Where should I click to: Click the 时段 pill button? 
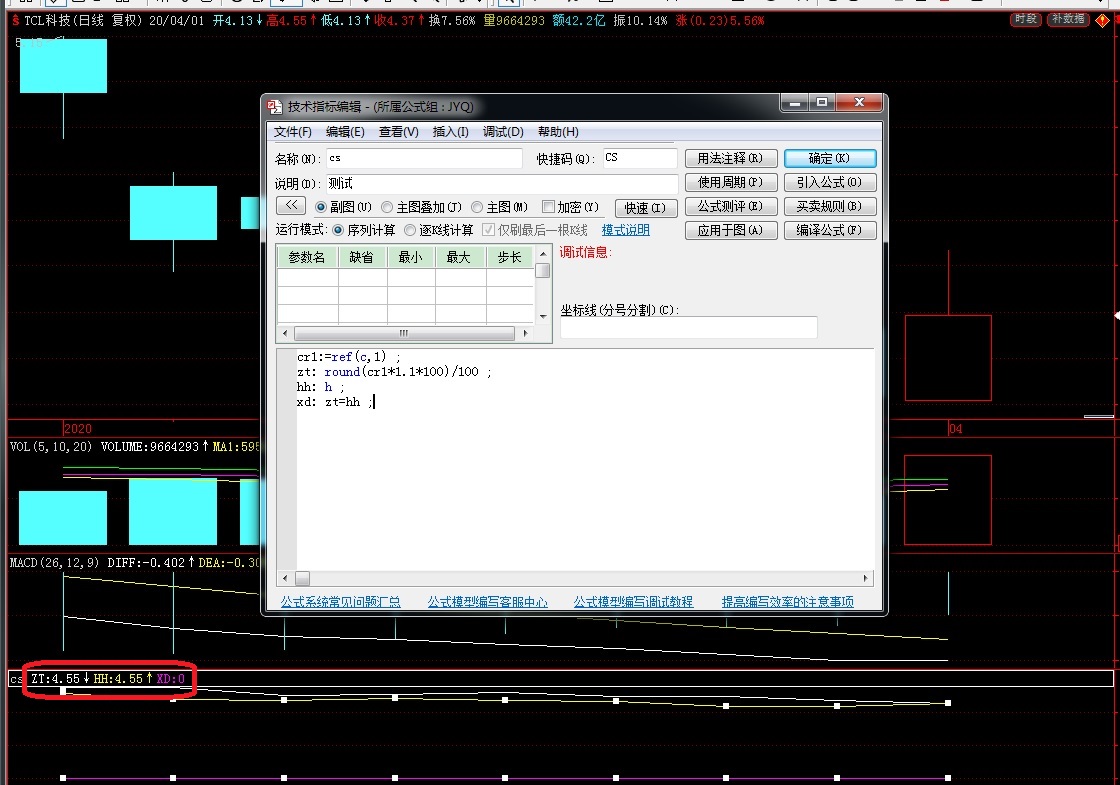[x=1026, y=20]
